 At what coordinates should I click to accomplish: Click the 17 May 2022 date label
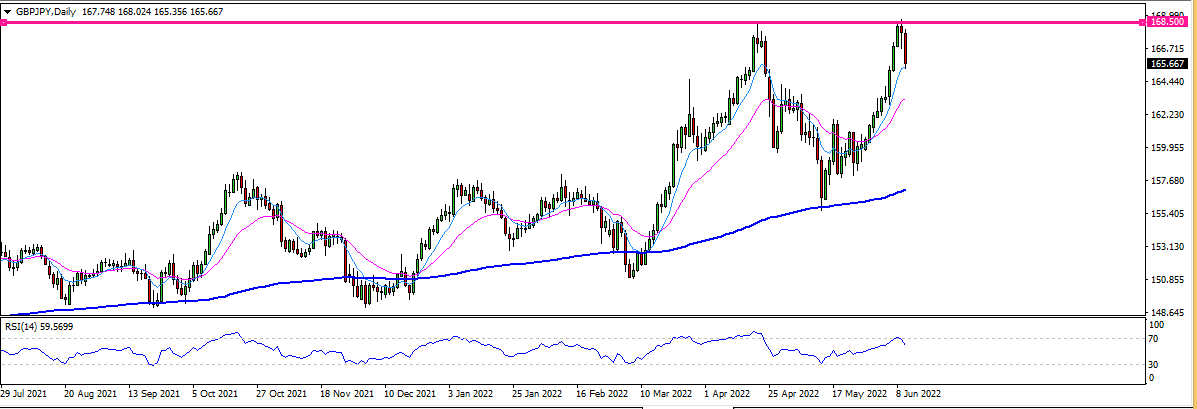pos(859,395)
